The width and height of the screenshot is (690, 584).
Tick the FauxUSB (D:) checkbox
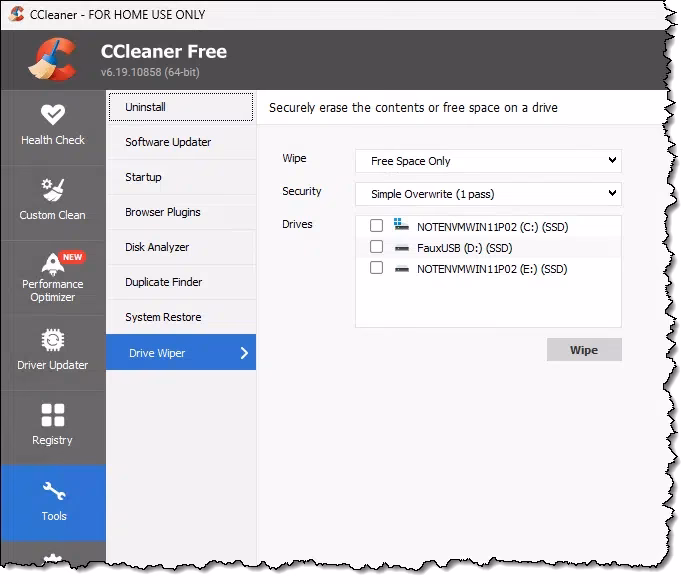(376, 247)
